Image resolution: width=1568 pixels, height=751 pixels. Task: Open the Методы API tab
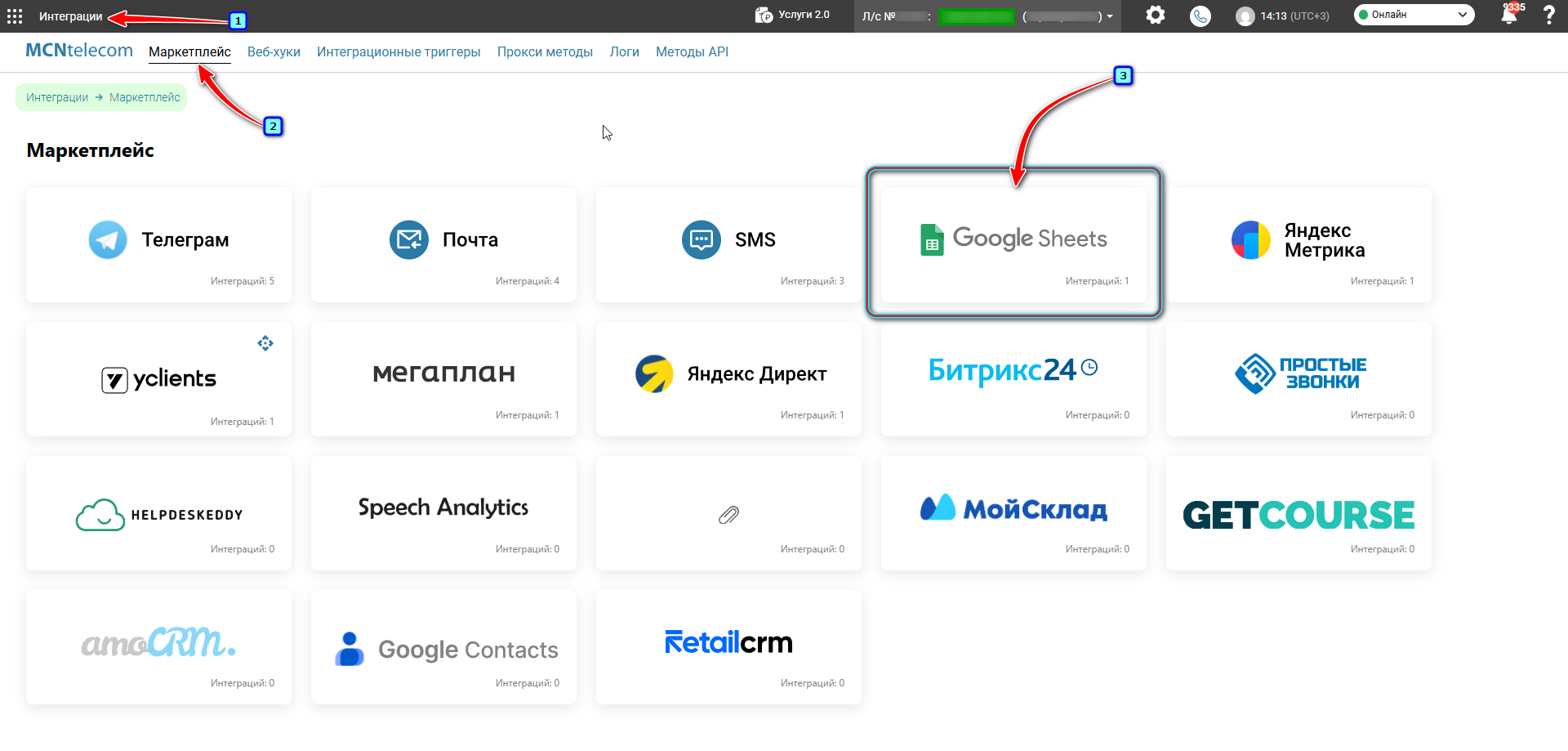pyautogui.click(x=692, y=52)
